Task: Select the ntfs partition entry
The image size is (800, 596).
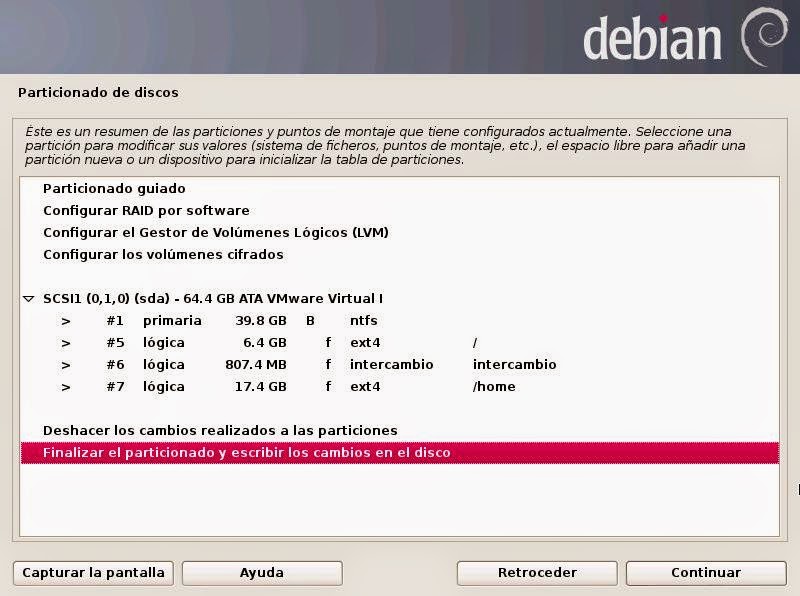Action: pyautogui.click(x=300, y=320)
